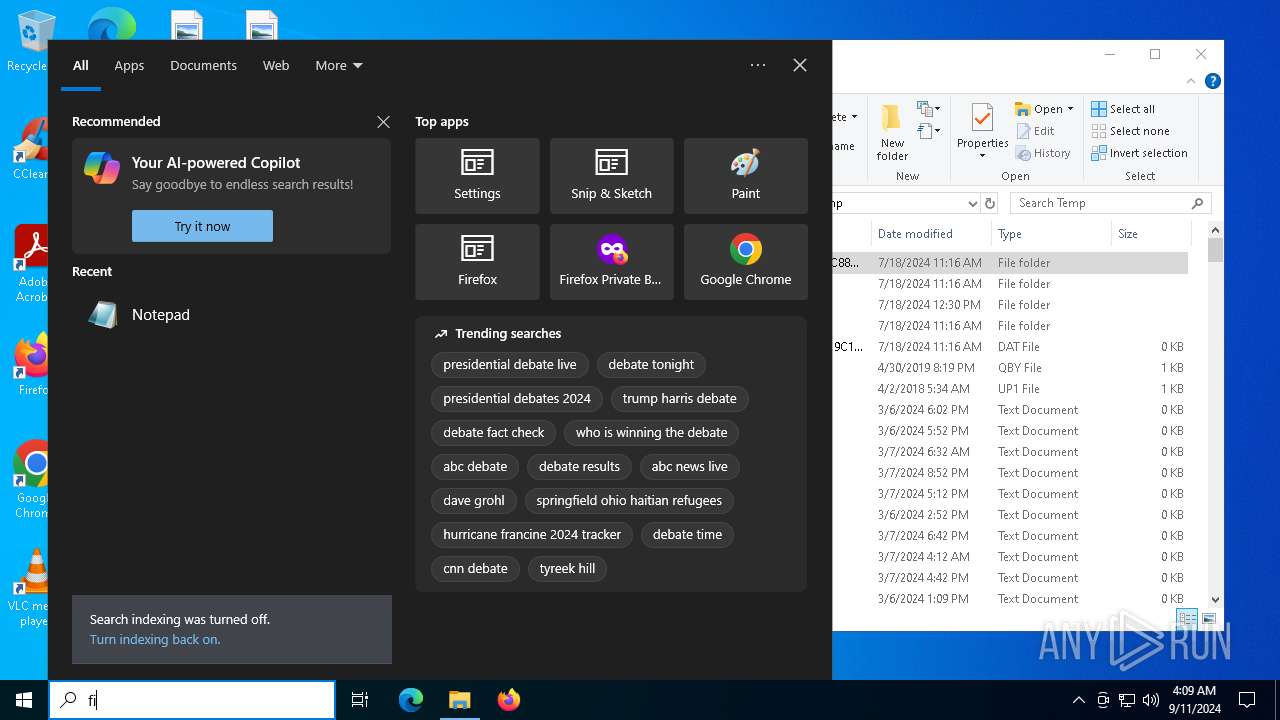
Task: Click Select all in Explorer ribbon
Action: coord(1123,109)
